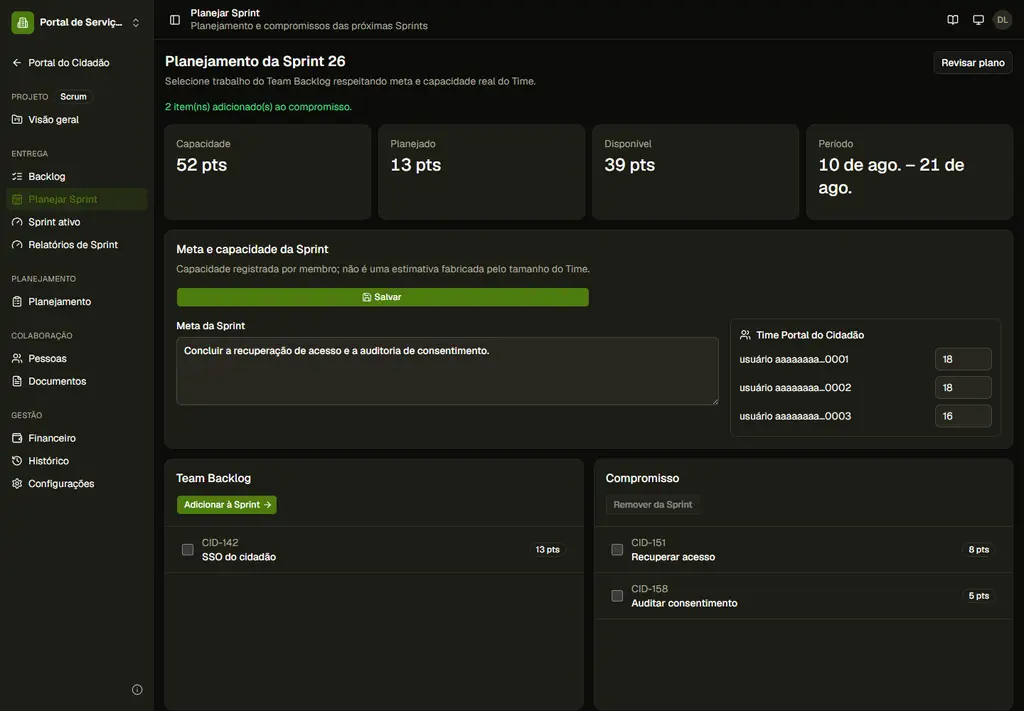
Task: Select Planejar Sprint menu item
Action: 77,199
